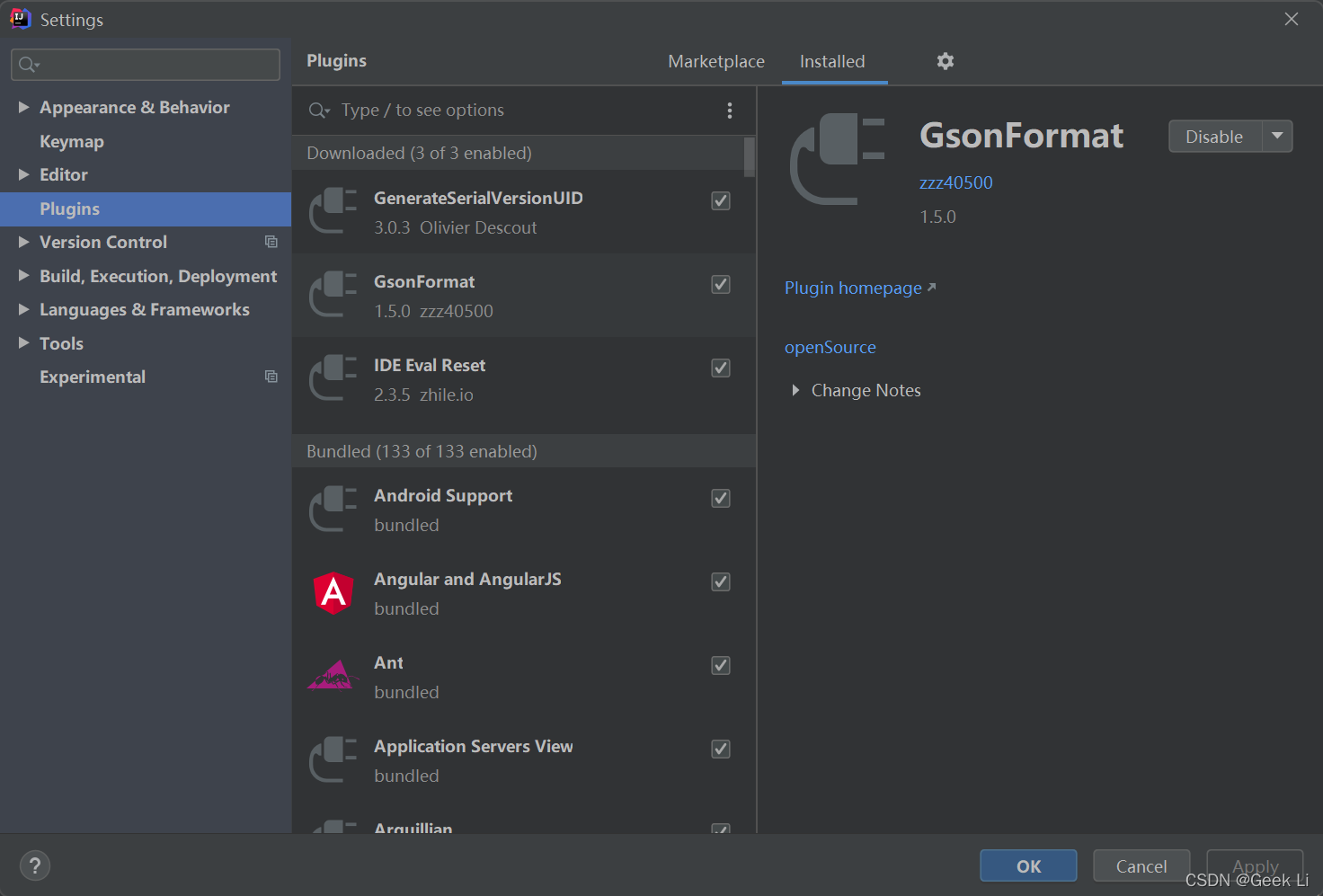
Task: Click the Application Servers View plugin icon
Action: pyautogui.click(x=333, y=759)
